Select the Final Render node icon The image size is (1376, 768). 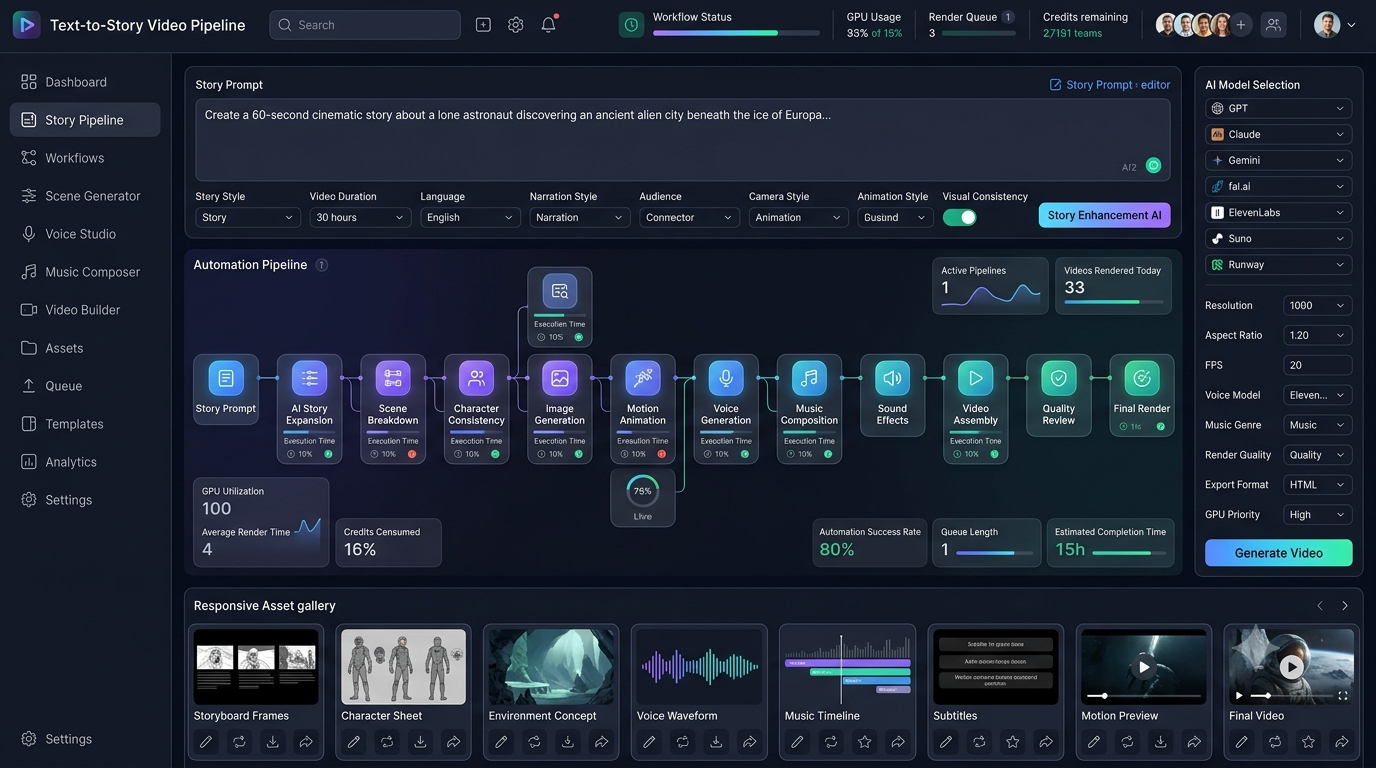pyautogui.click(x=1142, y=378)
